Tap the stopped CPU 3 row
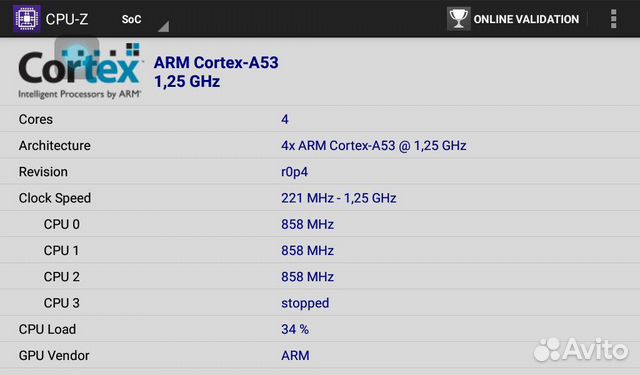 tap(320, 303)
